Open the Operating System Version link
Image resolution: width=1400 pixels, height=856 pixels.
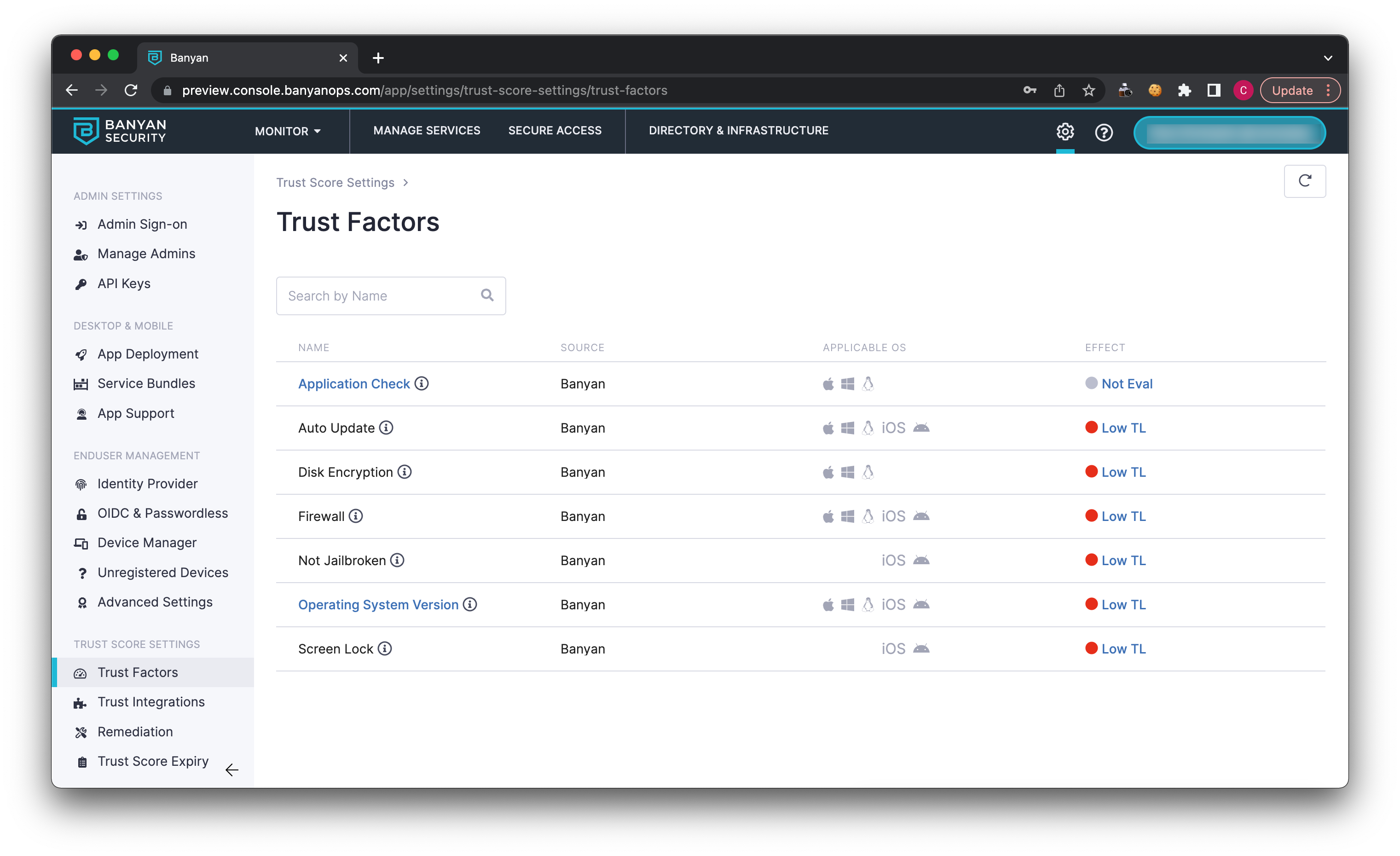pos(378,604)
